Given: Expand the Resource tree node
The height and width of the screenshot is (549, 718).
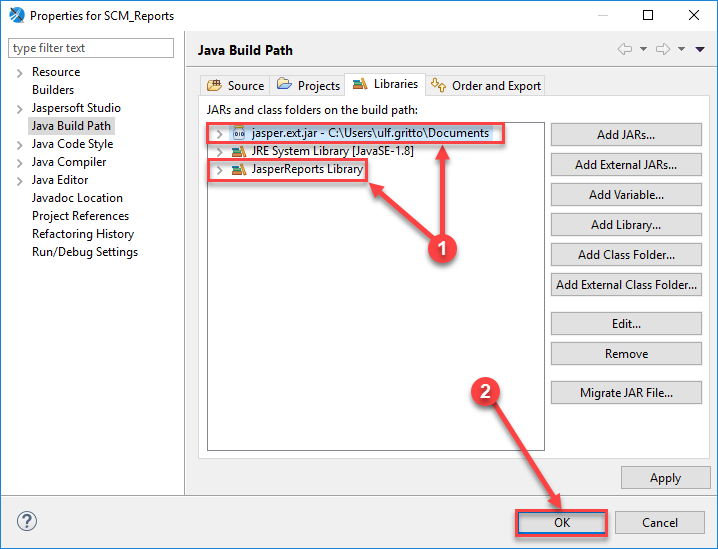Looking at the screenshot, I should pos(19,72).
